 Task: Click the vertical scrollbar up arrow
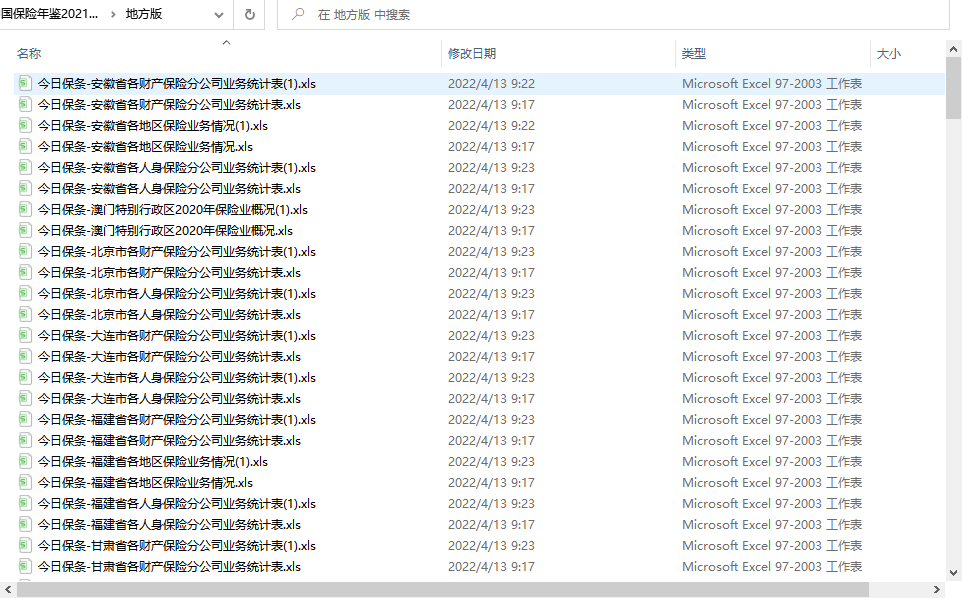[953, 48]
